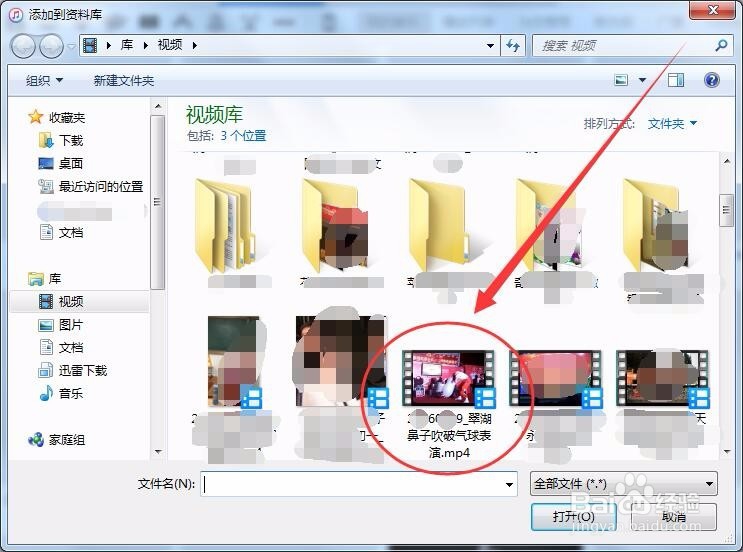Click the magnifier search icon
The image size is (743, 552).
(721, 45)
